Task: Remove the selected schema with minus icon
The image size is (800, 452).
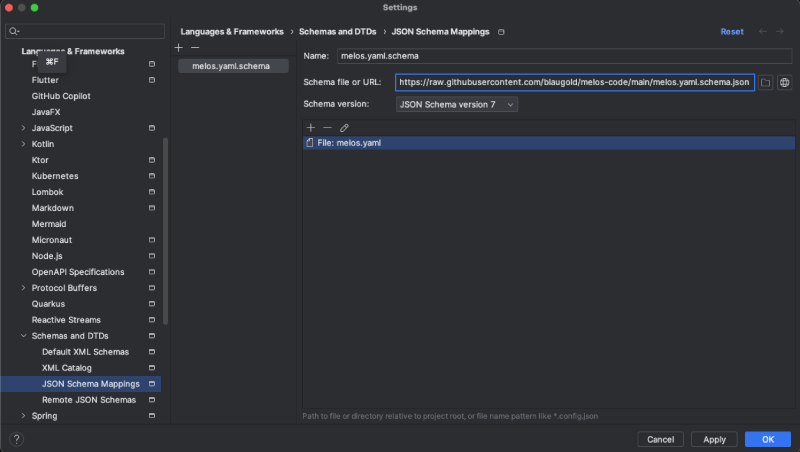Action: 195,47
